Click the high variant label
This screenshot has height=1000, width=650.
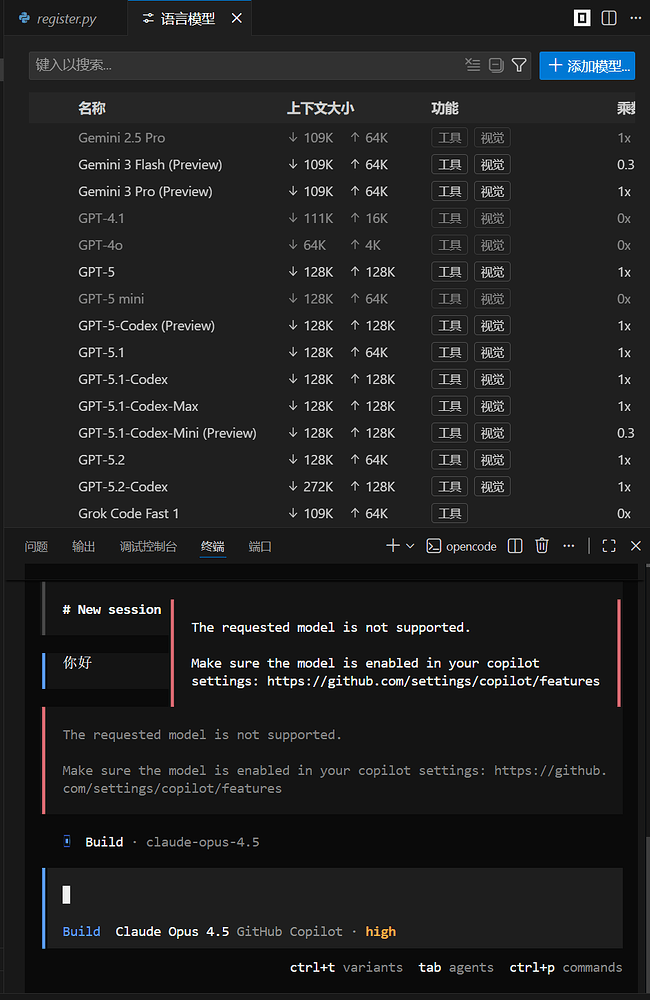point(381,932)
